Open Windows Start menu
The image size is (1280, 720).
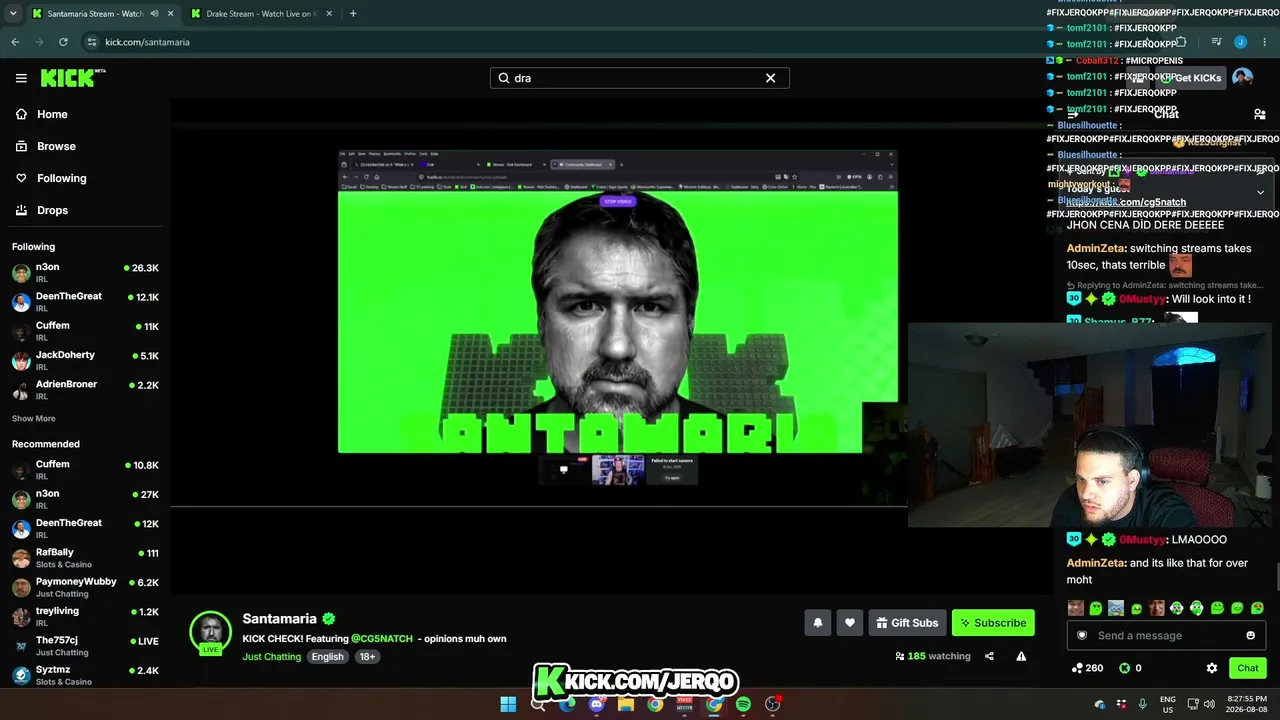(508, 704)
